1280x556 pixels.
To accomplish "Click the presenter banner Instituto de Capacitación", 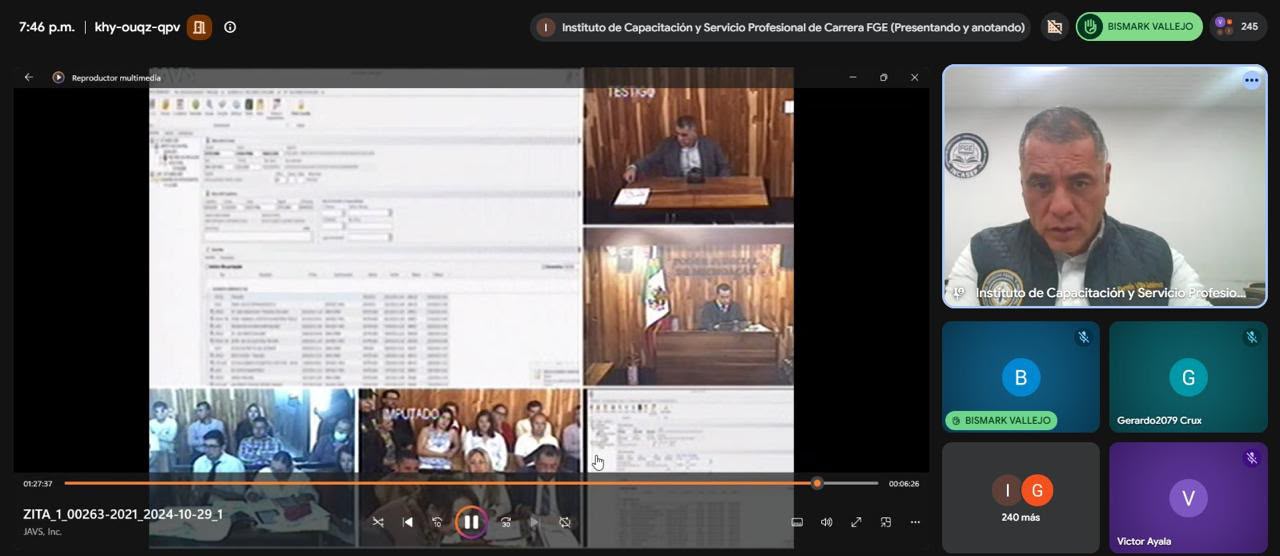I will pyautogui.click(x=781, y=27).
